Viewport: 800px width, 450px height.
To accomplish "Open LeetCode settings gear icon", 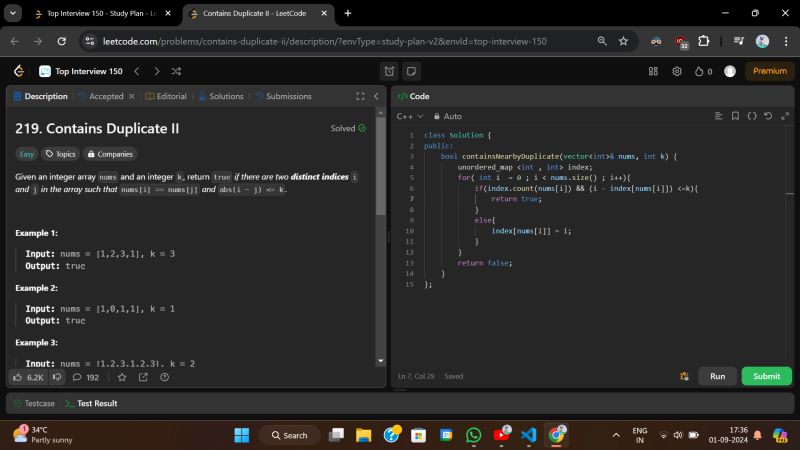I will [676, 71].
